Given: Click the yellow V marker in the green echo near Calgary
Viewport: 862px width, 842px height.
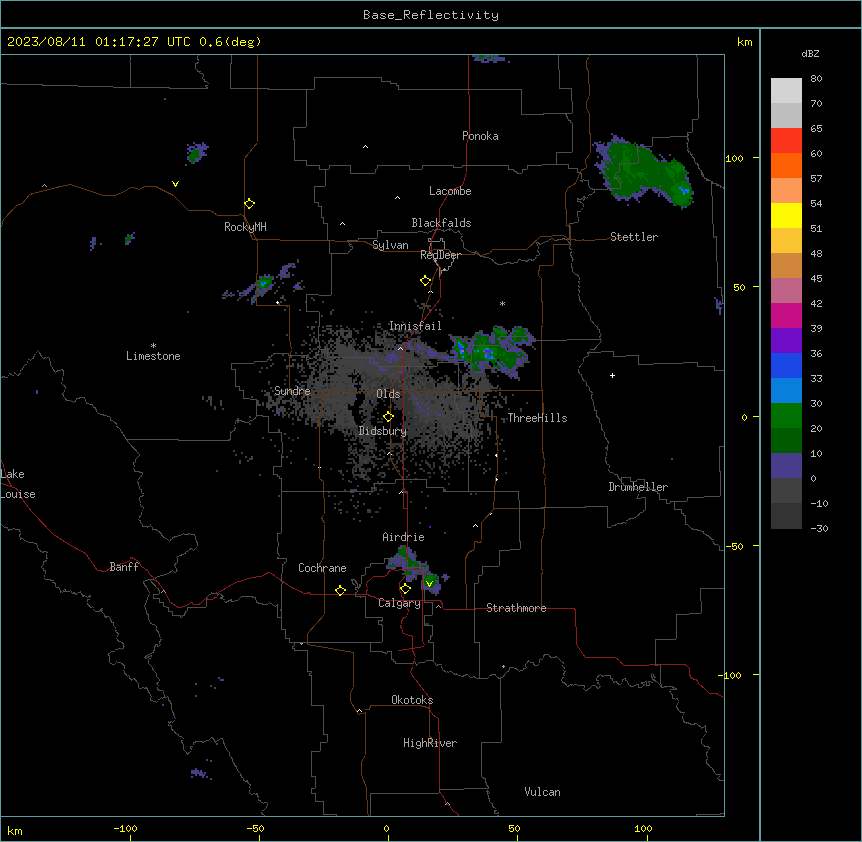Looking at the screenshot, I should pos(429,583).
